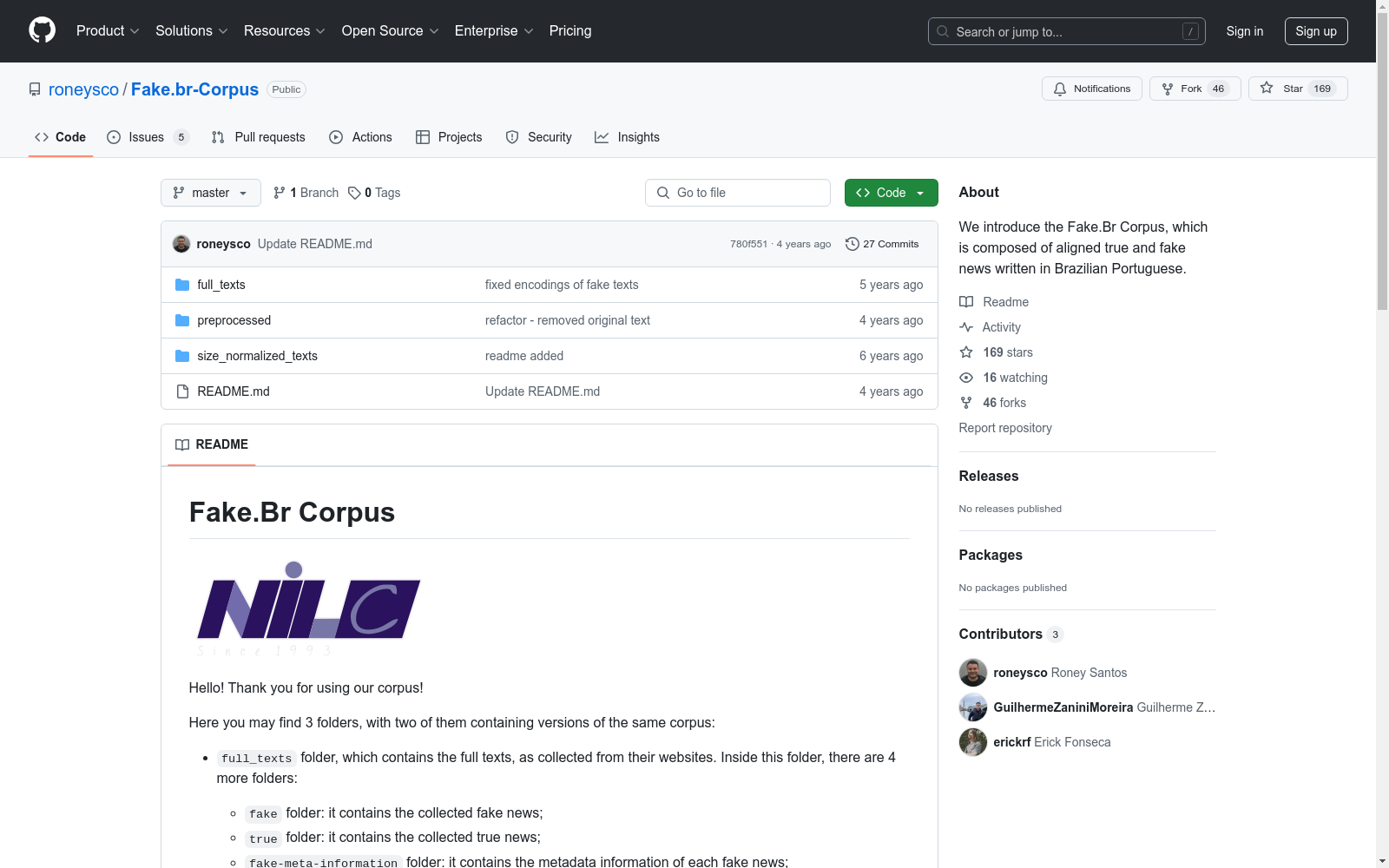Open commit 'fixed encodings of fake texts'
The width and height of the screenshot is (1389, 868).
pyautogui.click(x=562, y=285)
